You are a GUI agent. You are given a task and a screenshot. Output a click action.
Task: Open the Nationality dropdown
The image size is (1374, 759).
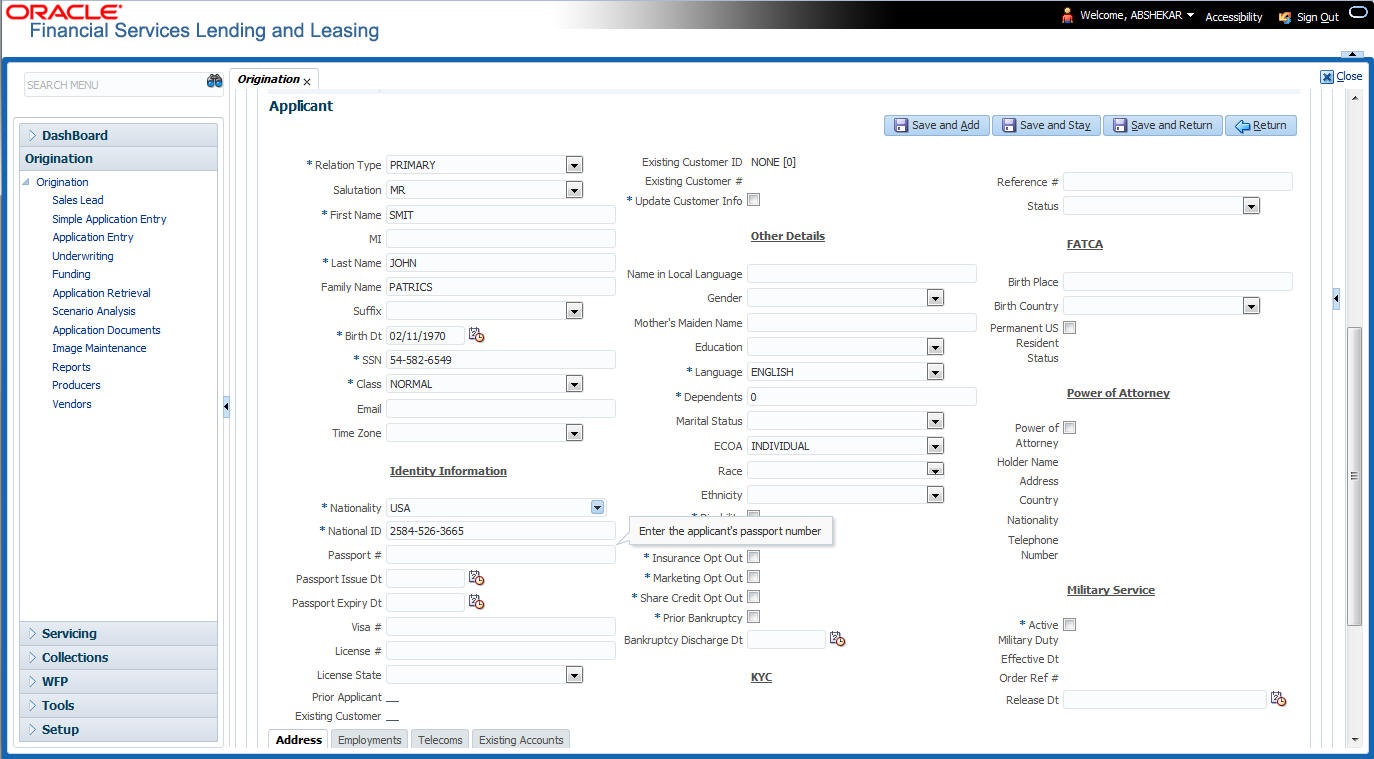pos(597,508)
